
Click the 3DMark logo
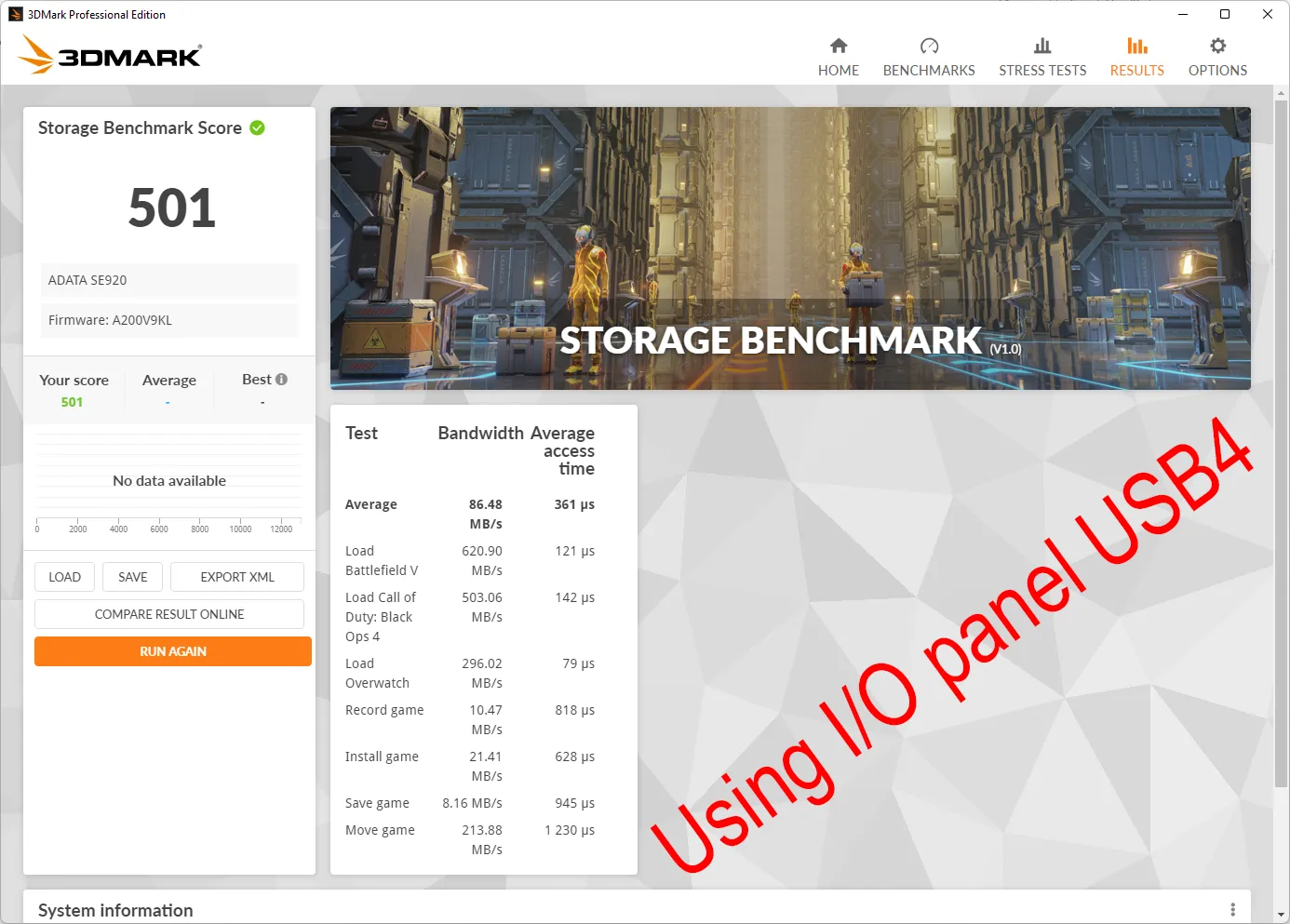[110, 55]
